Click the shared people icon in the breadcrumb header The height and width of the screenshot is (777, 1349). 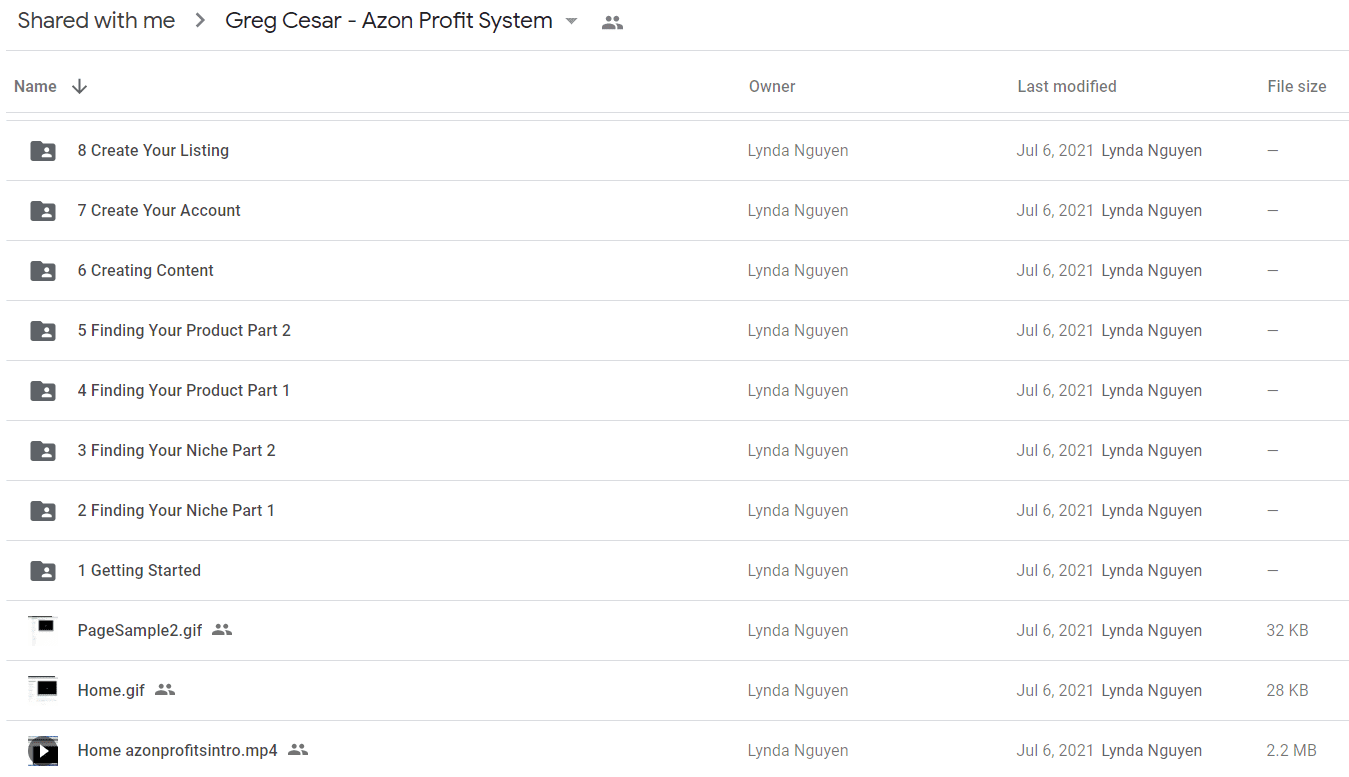click(613, 22)
